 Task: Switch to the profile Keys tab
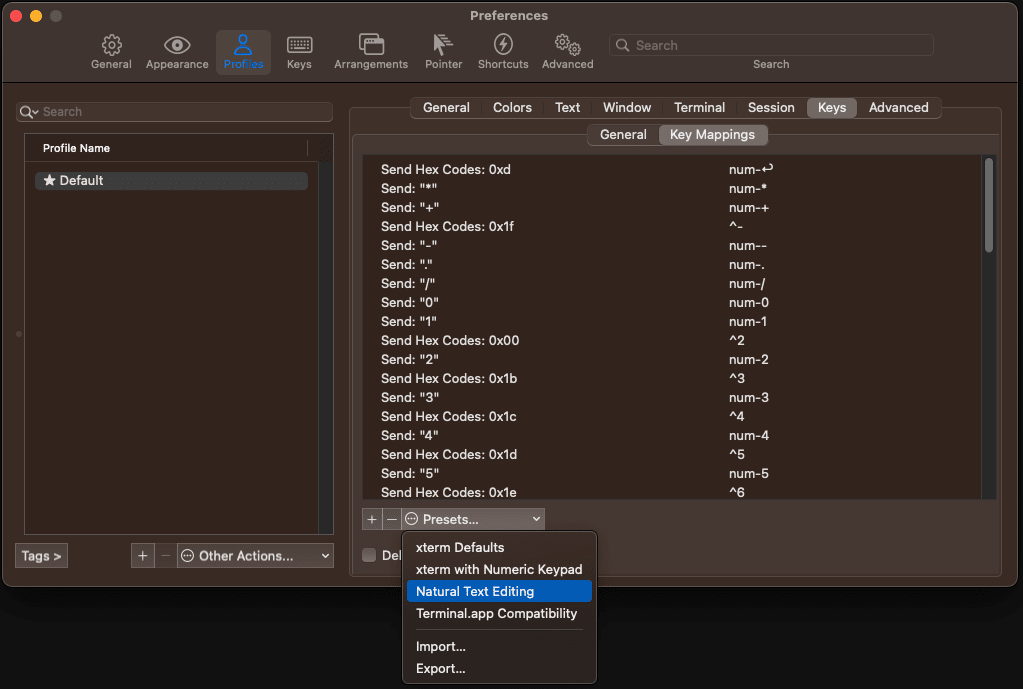(x=832, y=108)
